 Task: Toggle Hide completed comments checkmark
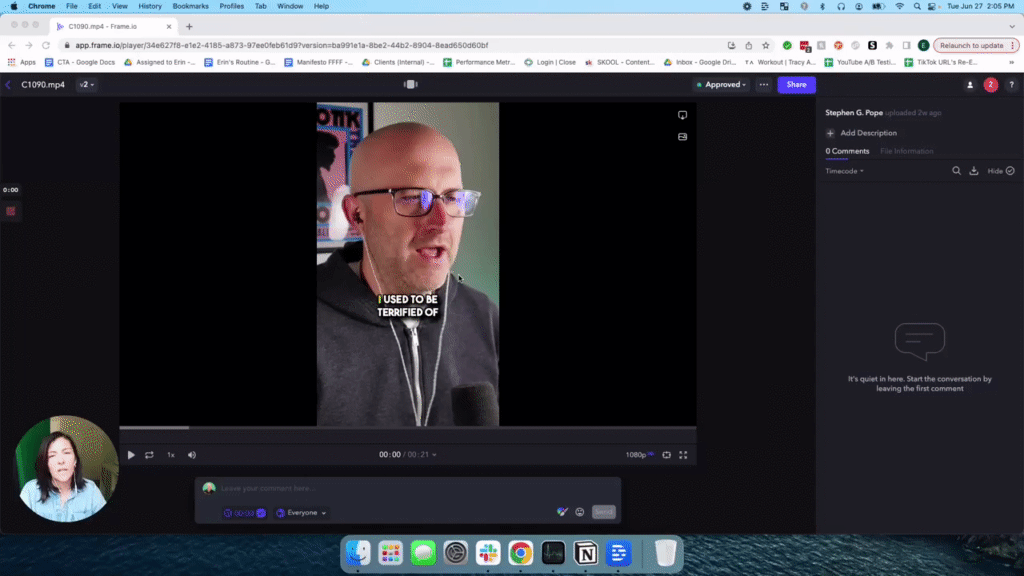(x=1009, y=171)
